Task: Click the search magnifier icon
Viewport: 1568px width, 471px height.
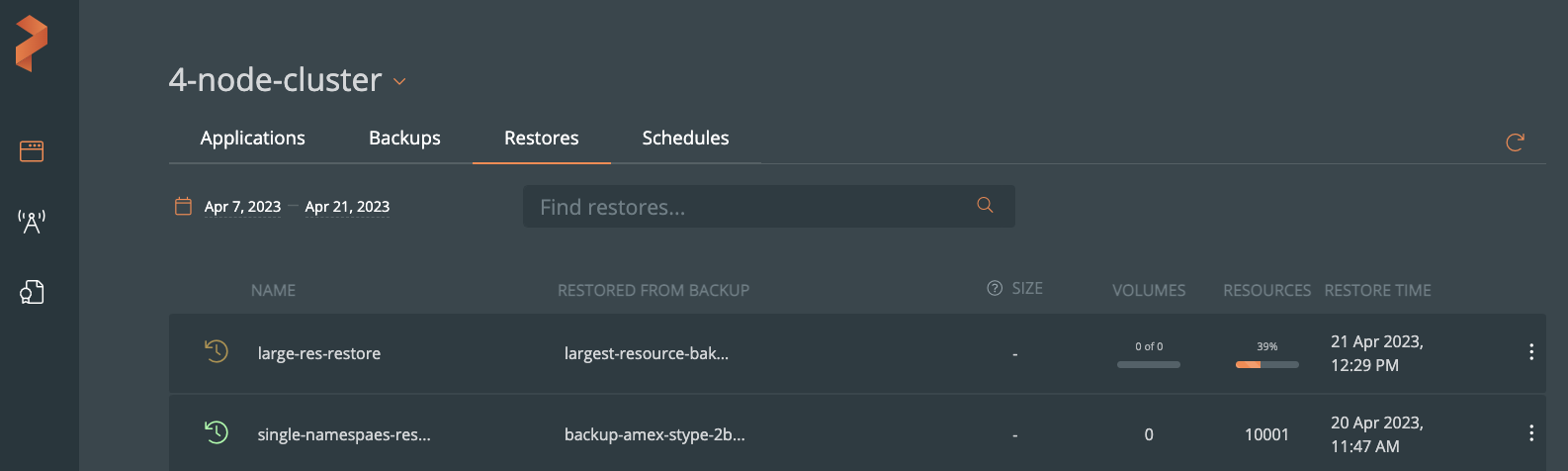Action: 985,205
